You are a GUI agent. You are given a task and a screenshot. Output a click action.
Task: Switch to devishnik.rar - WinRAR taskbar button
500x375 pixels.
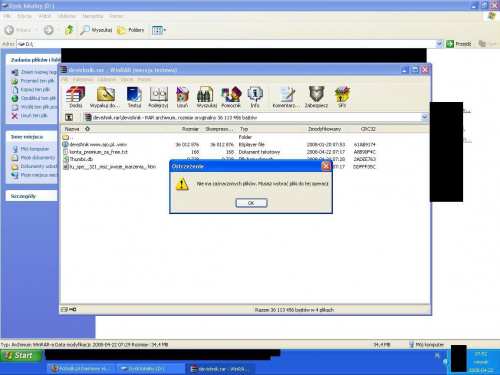[221, 369]
